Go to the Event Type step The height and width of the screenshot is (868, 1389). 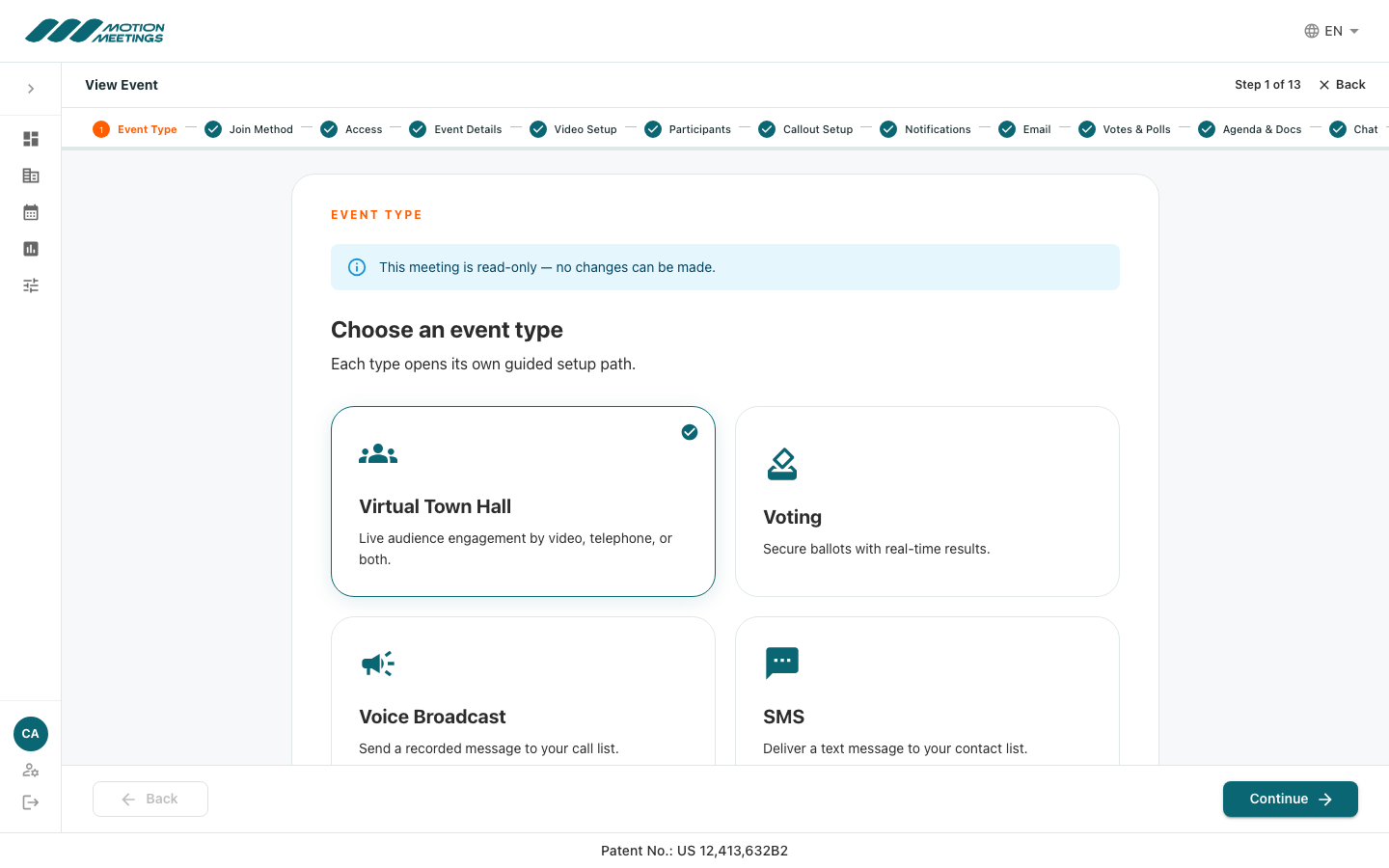135,129
